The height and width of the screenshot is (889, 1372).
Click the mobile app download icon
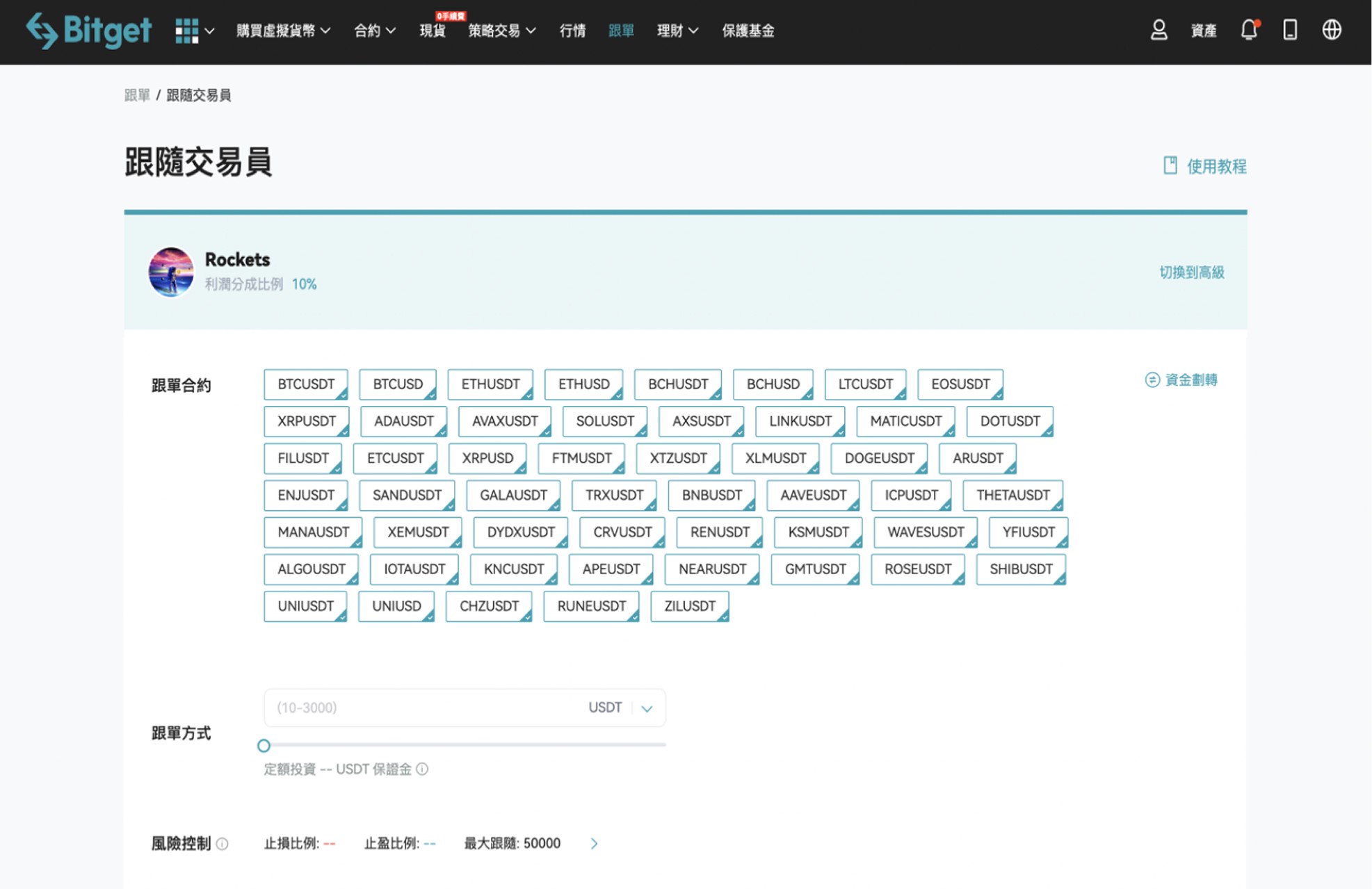click(x=1290, y=30)
